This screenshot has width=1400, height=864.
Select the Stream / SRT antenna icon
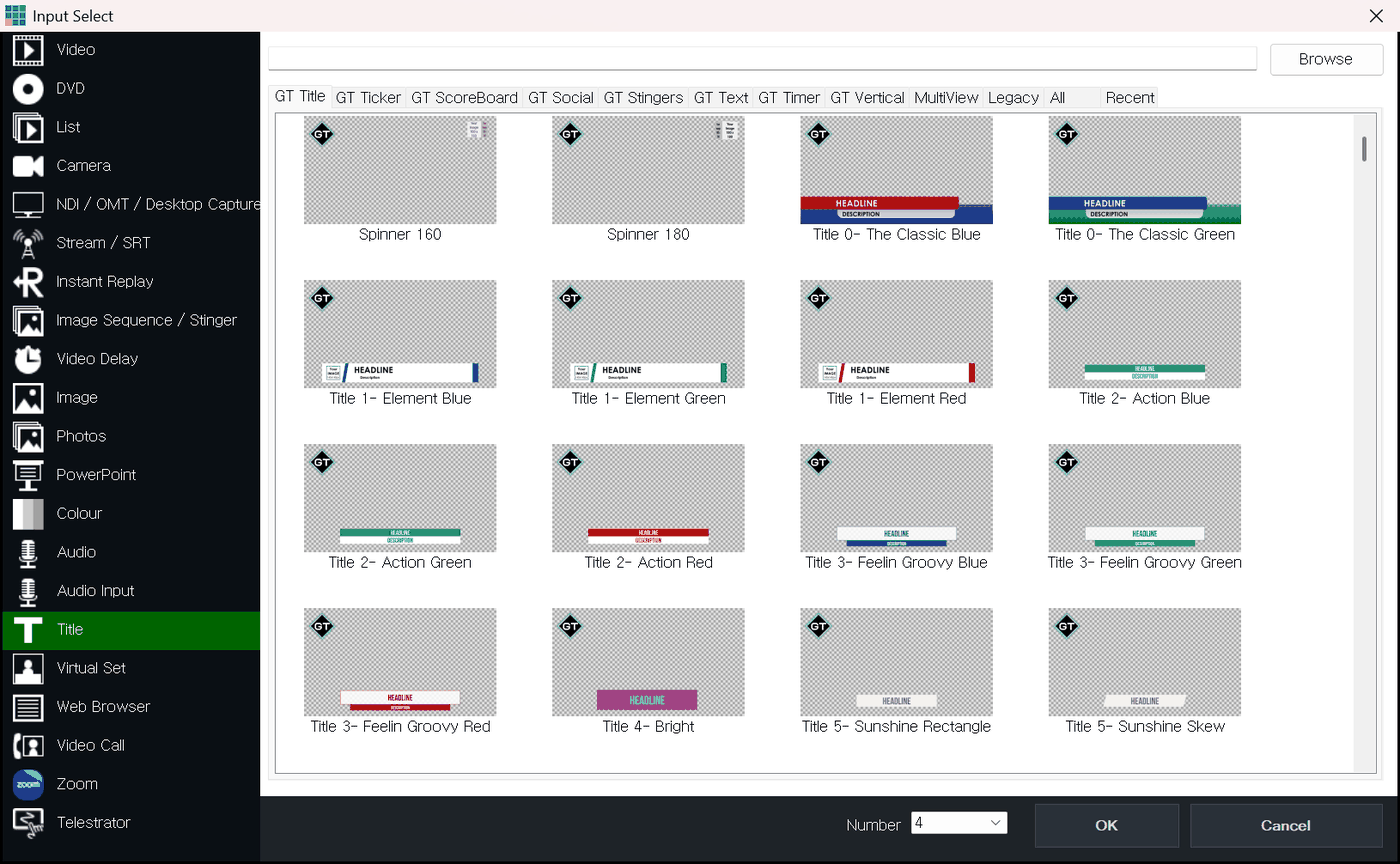point(28,243)
